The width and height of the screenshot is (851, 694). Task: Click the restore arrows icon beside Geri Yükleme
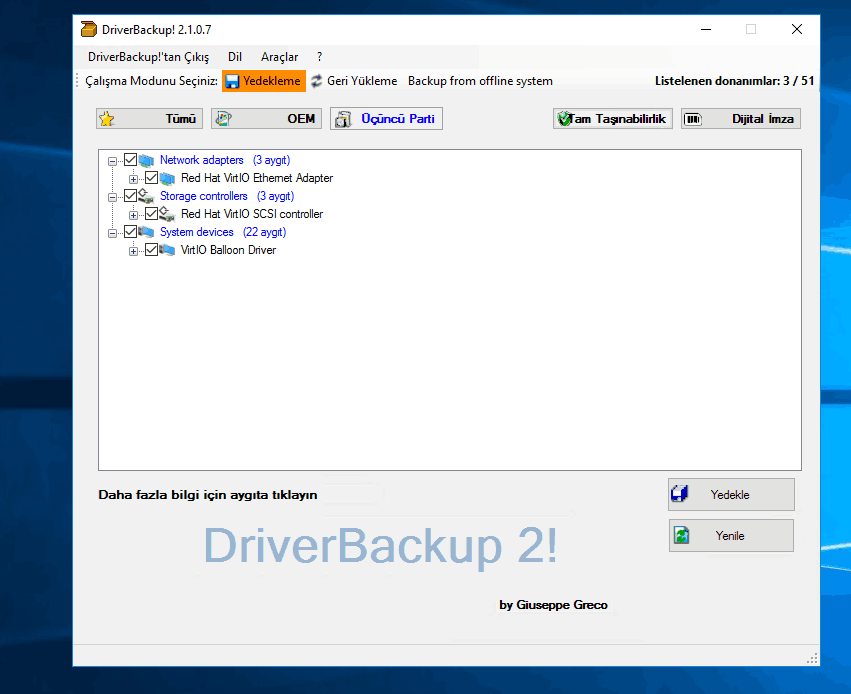(316, 81)
